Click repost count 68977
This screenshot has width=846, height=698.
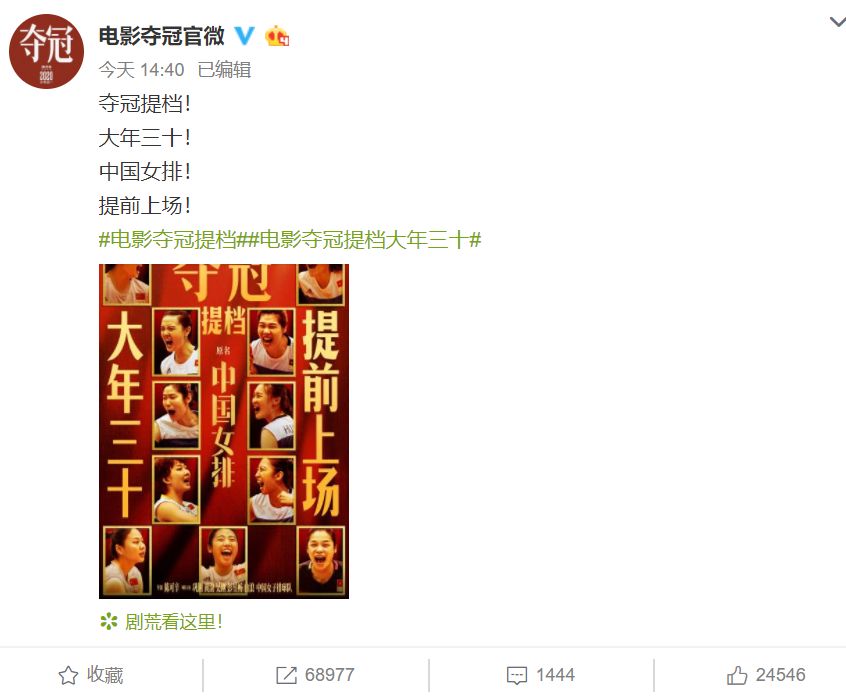point(330,675)
